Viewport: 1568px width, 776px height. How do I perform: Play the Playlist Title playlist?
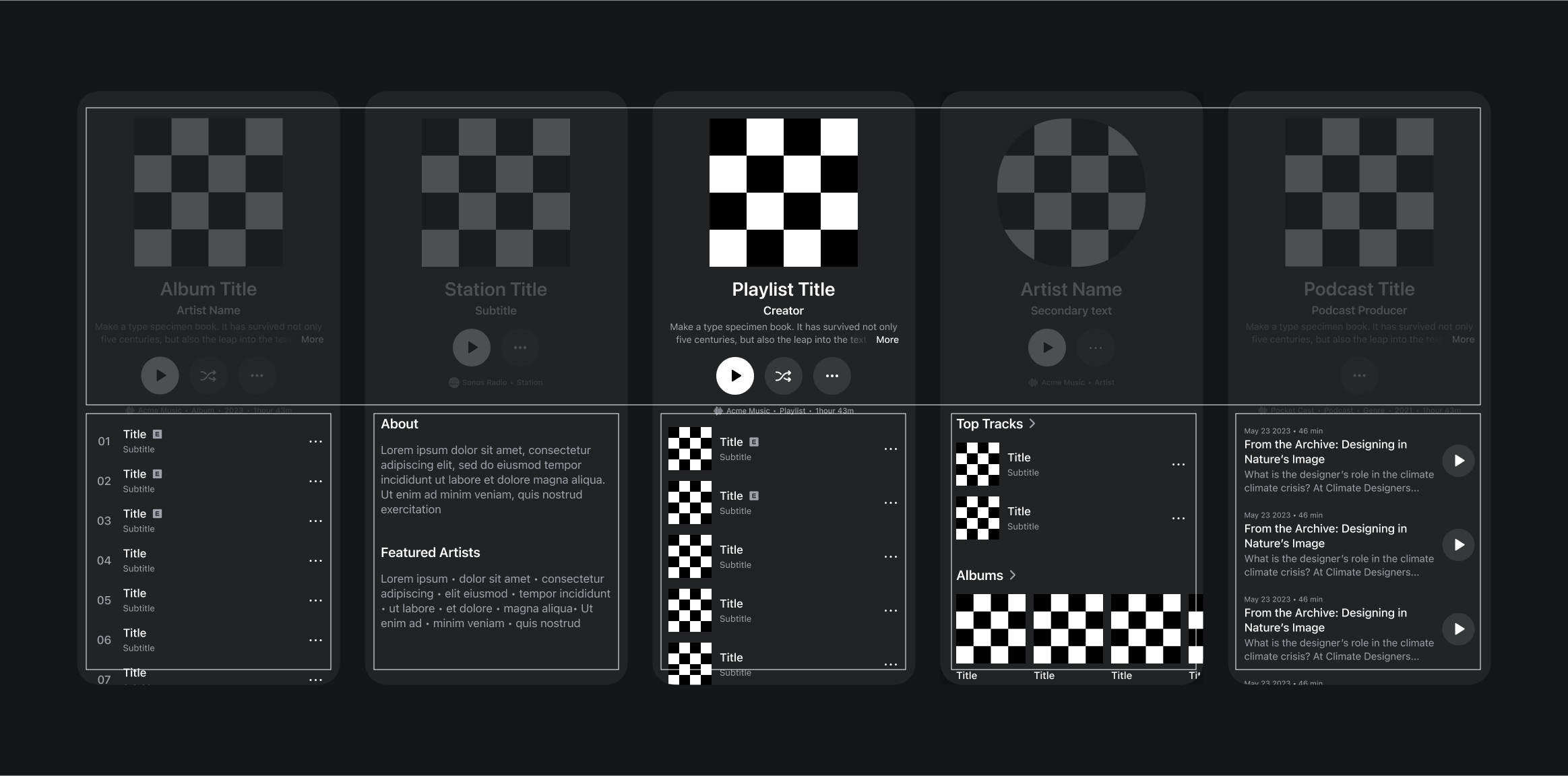[x=734, y=376]
